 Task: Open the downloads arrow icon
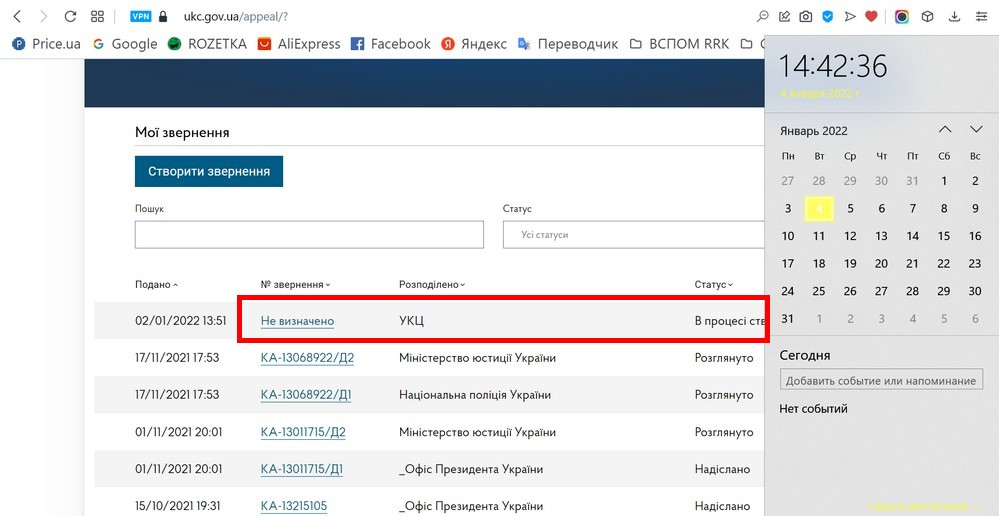pos(954,17)
